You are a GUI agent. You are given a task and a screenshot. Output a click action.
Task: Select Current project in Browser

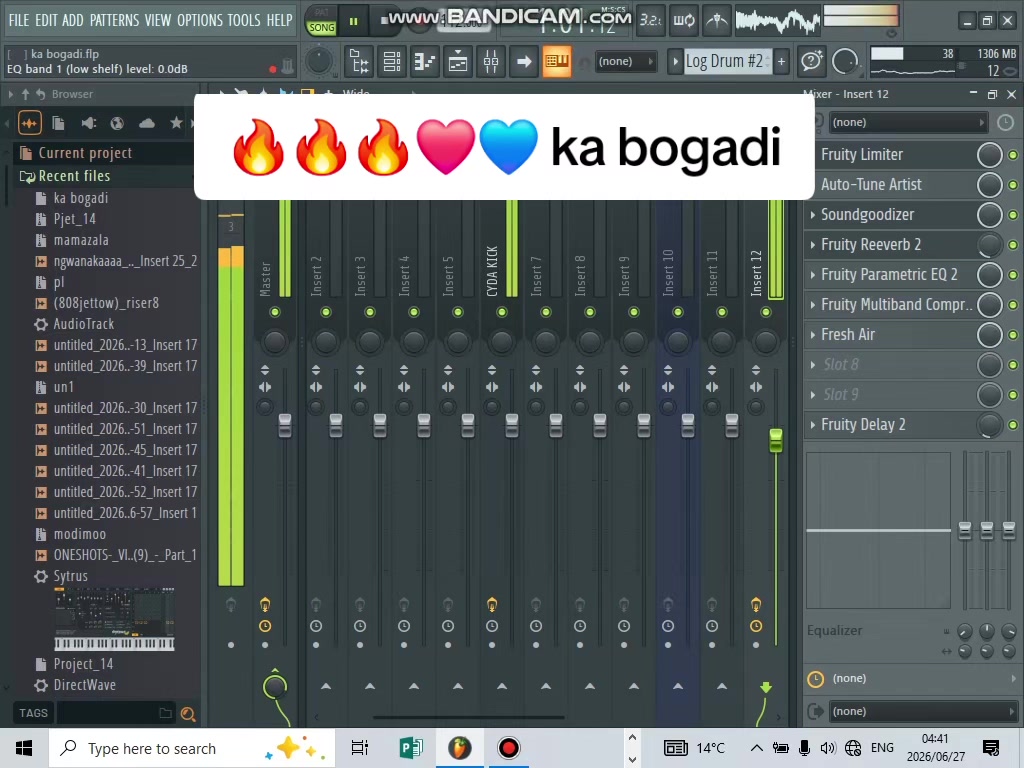click(x=106, y=153)
